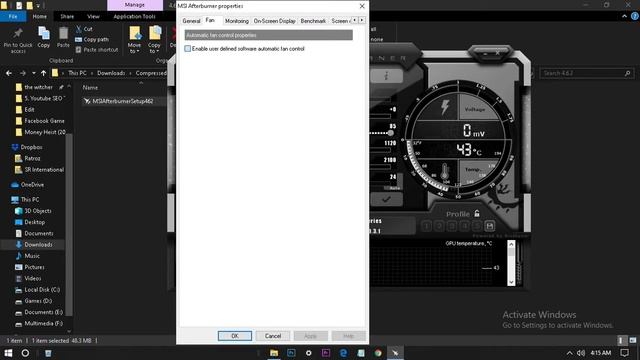Click the Afterburner info button

pos(387,76)
